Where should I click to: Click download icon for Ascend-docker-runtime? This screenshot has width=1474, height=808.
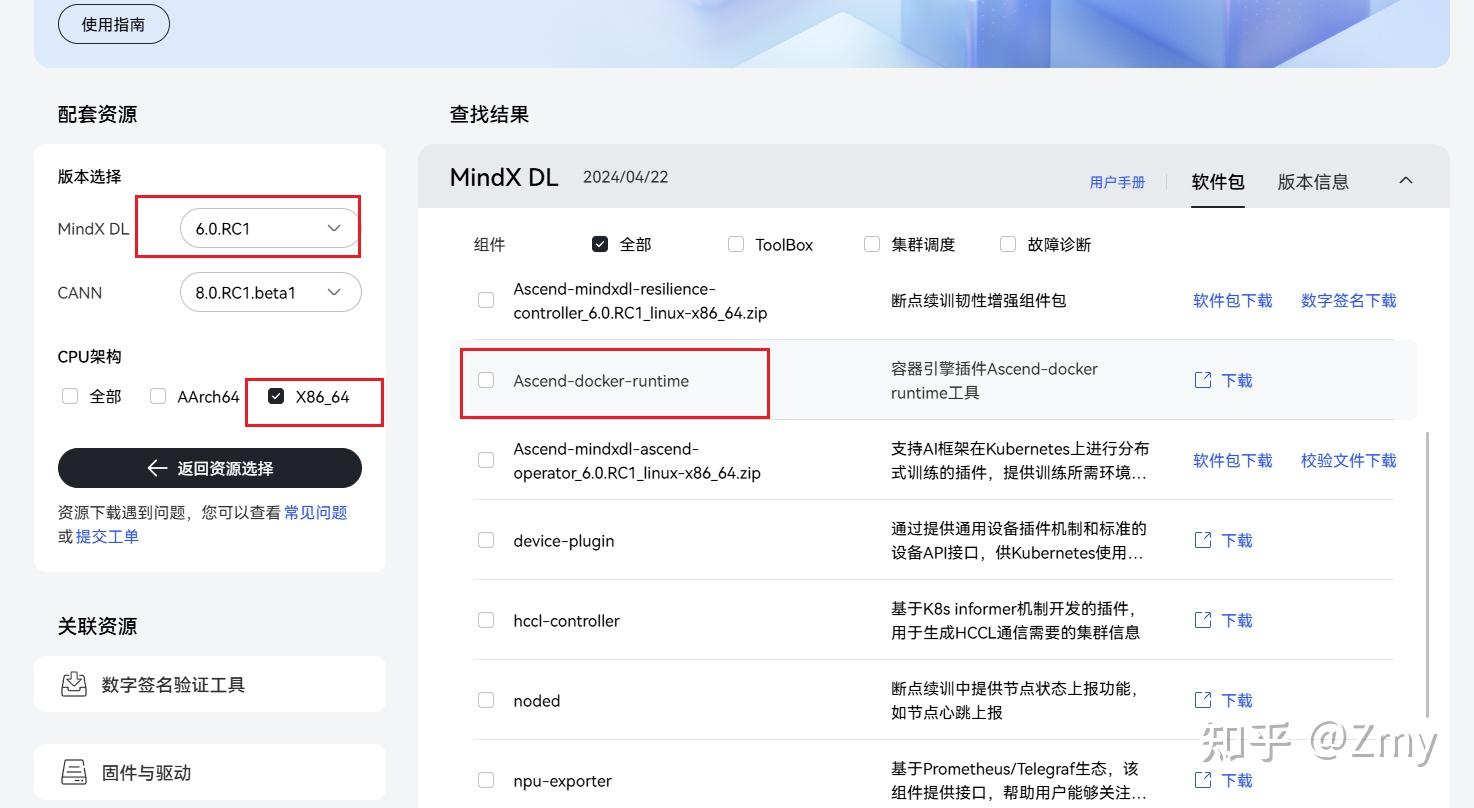(1202, 380)
